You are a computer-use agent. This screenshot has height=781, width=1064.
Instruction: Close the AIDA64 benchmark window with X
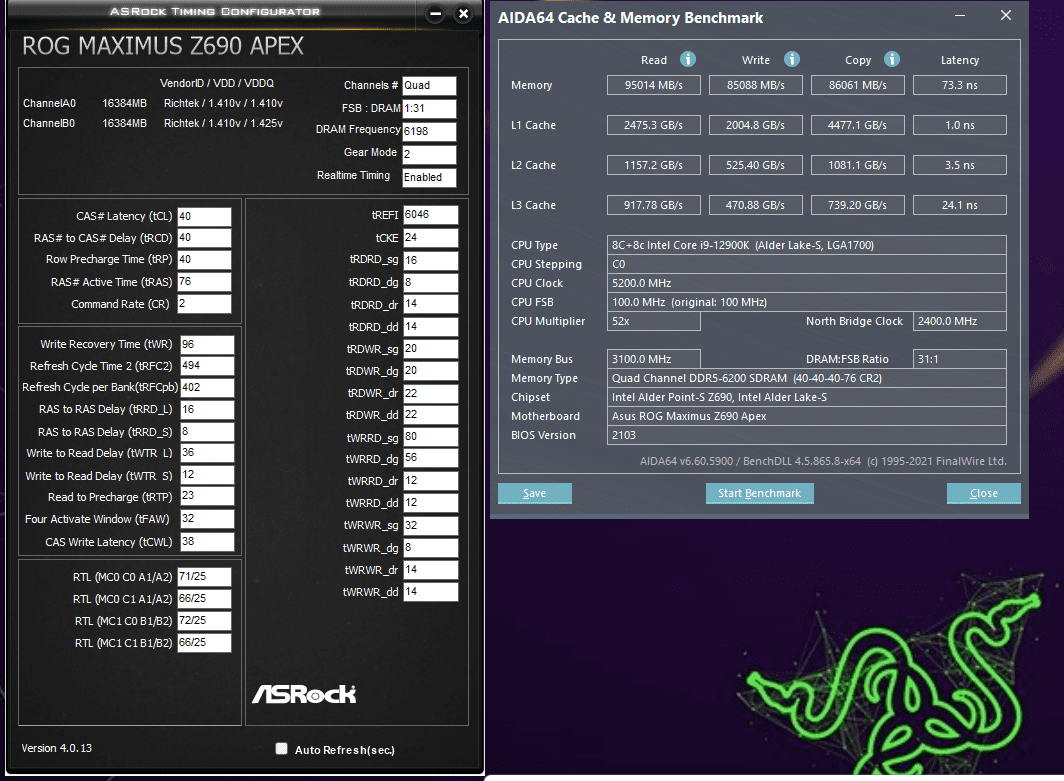pyautogui.click(x=1006, y=15)
